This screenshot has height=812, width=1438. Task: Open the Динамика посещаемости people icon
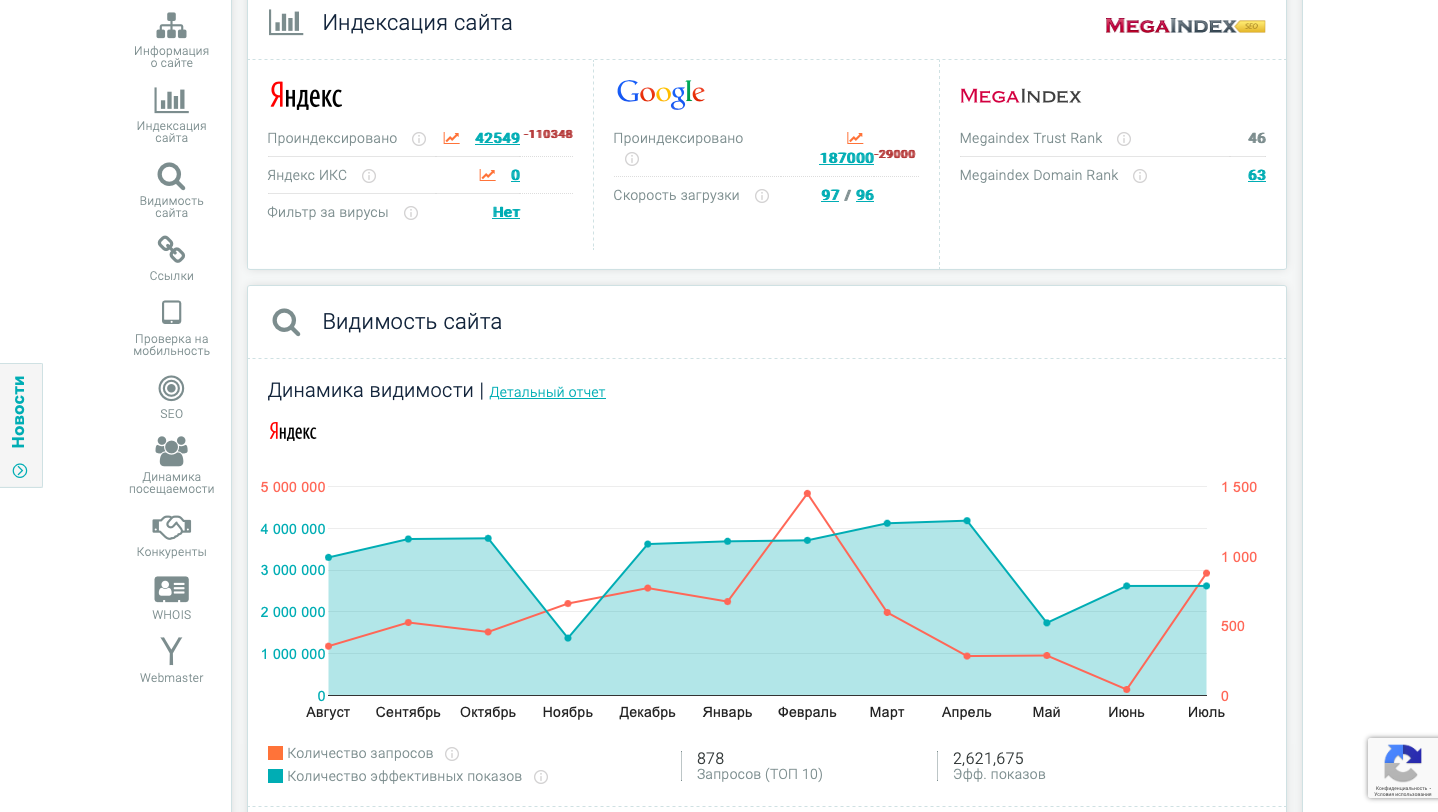(x=171, y=451)
